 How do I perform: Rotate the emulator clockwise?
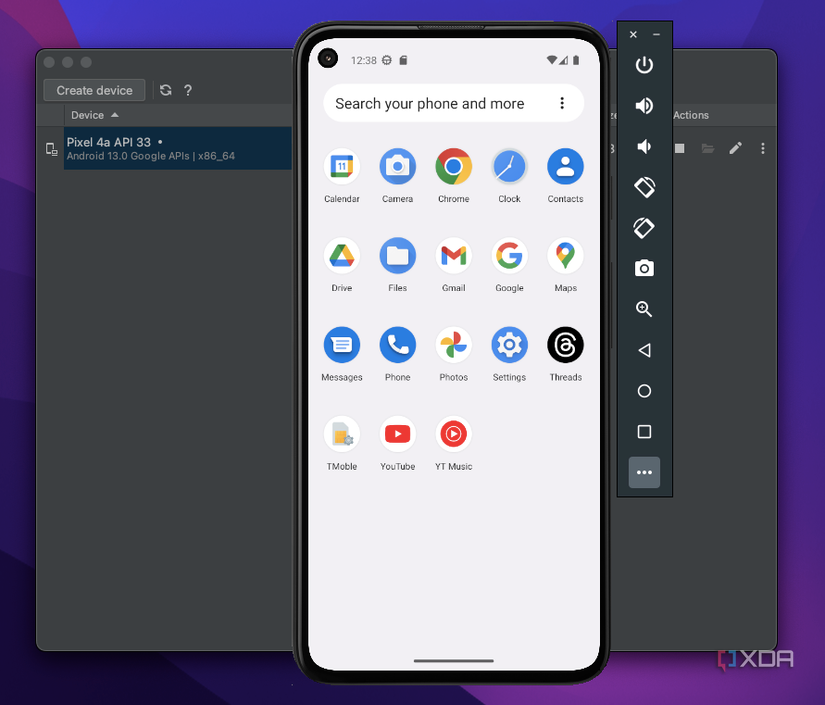(x=644, y=228)
